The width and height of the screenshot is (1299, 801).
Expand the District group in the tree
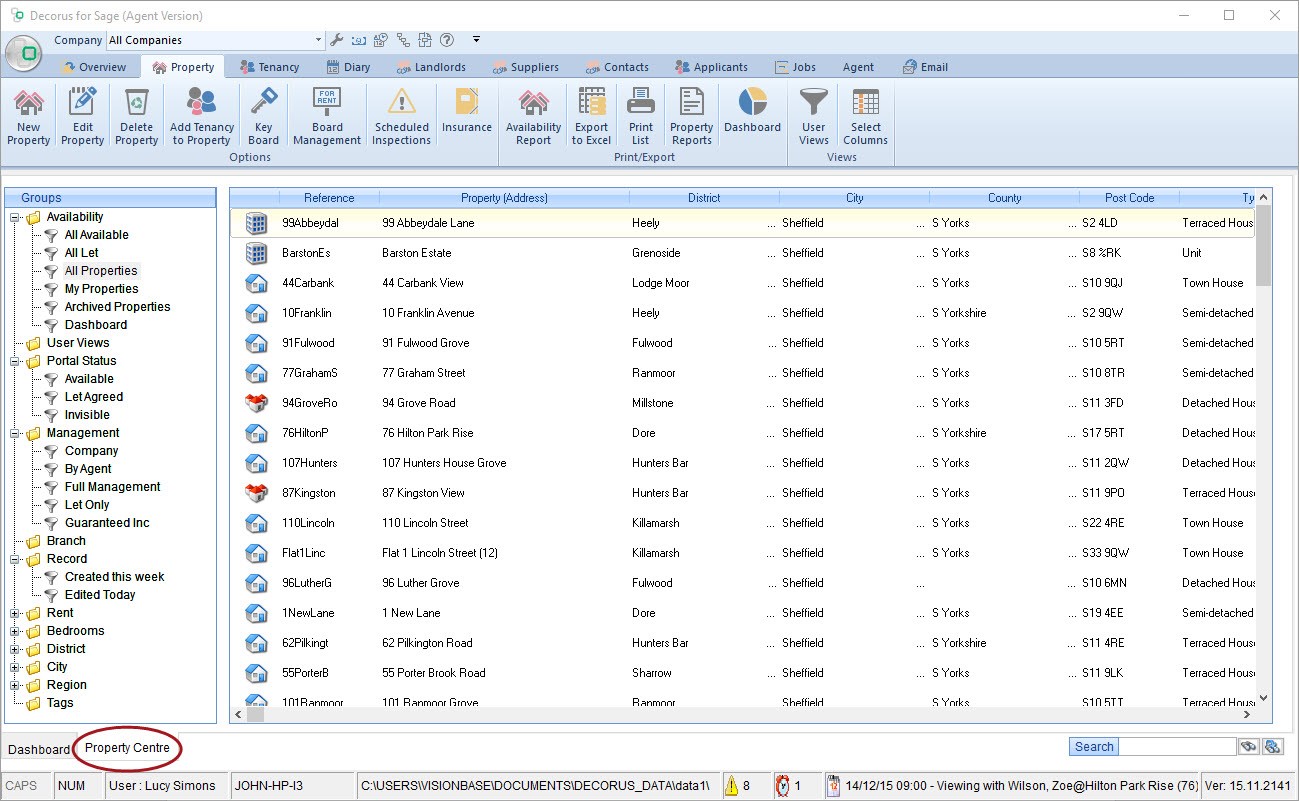tap(15, 649)
